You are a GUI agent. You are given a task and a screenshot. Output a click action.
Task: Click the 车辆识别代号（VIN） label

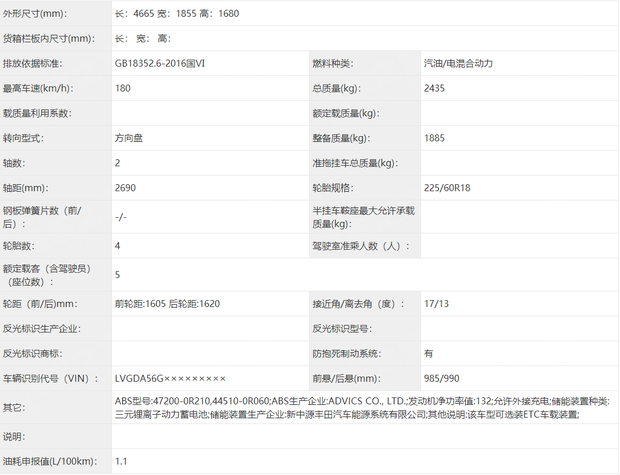pyautogui.click(x=51, y=379)
